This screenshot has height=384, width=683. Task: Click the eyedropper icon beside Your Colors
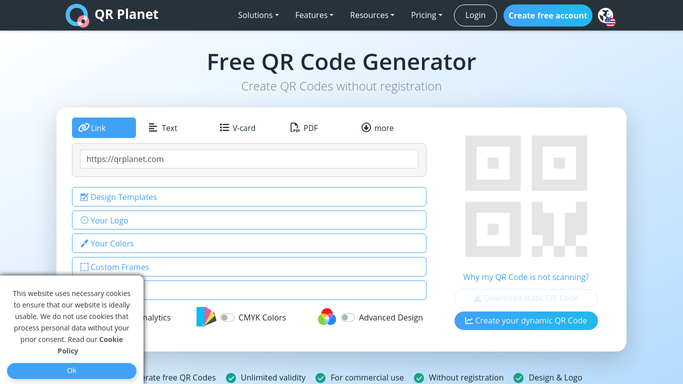(84, 243)
